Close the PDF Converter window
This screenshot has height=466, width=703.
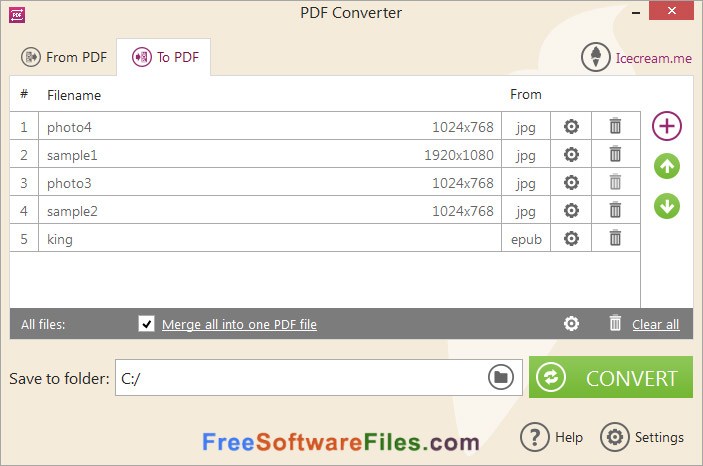[671, 11]
